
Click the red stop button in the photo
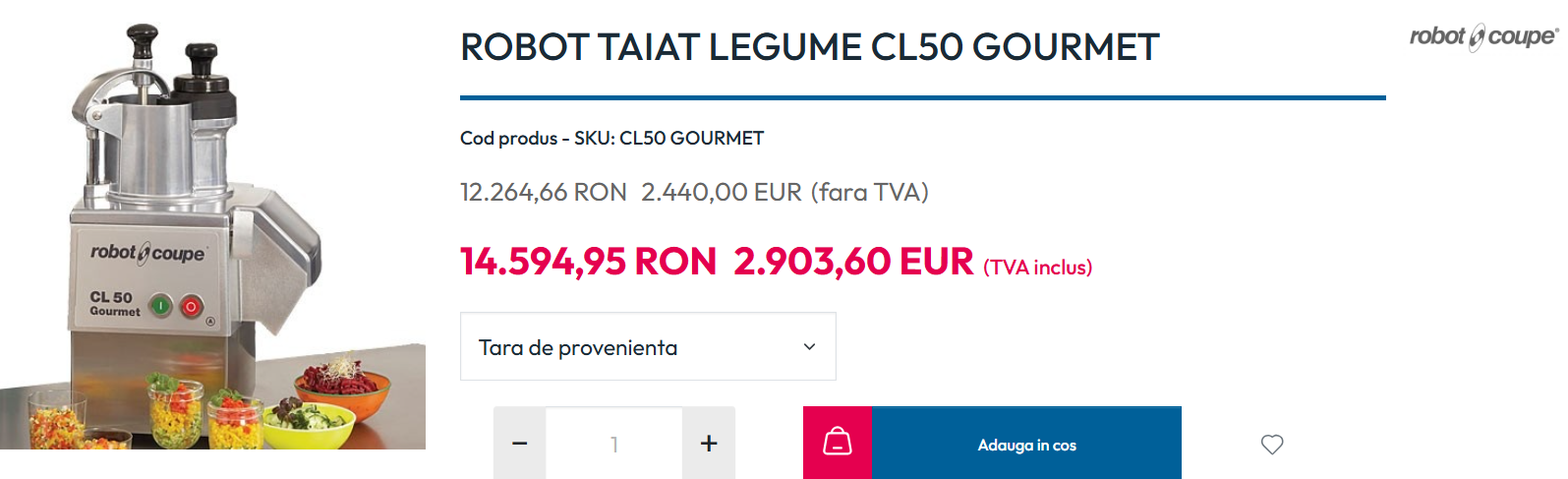coord(192,307)
